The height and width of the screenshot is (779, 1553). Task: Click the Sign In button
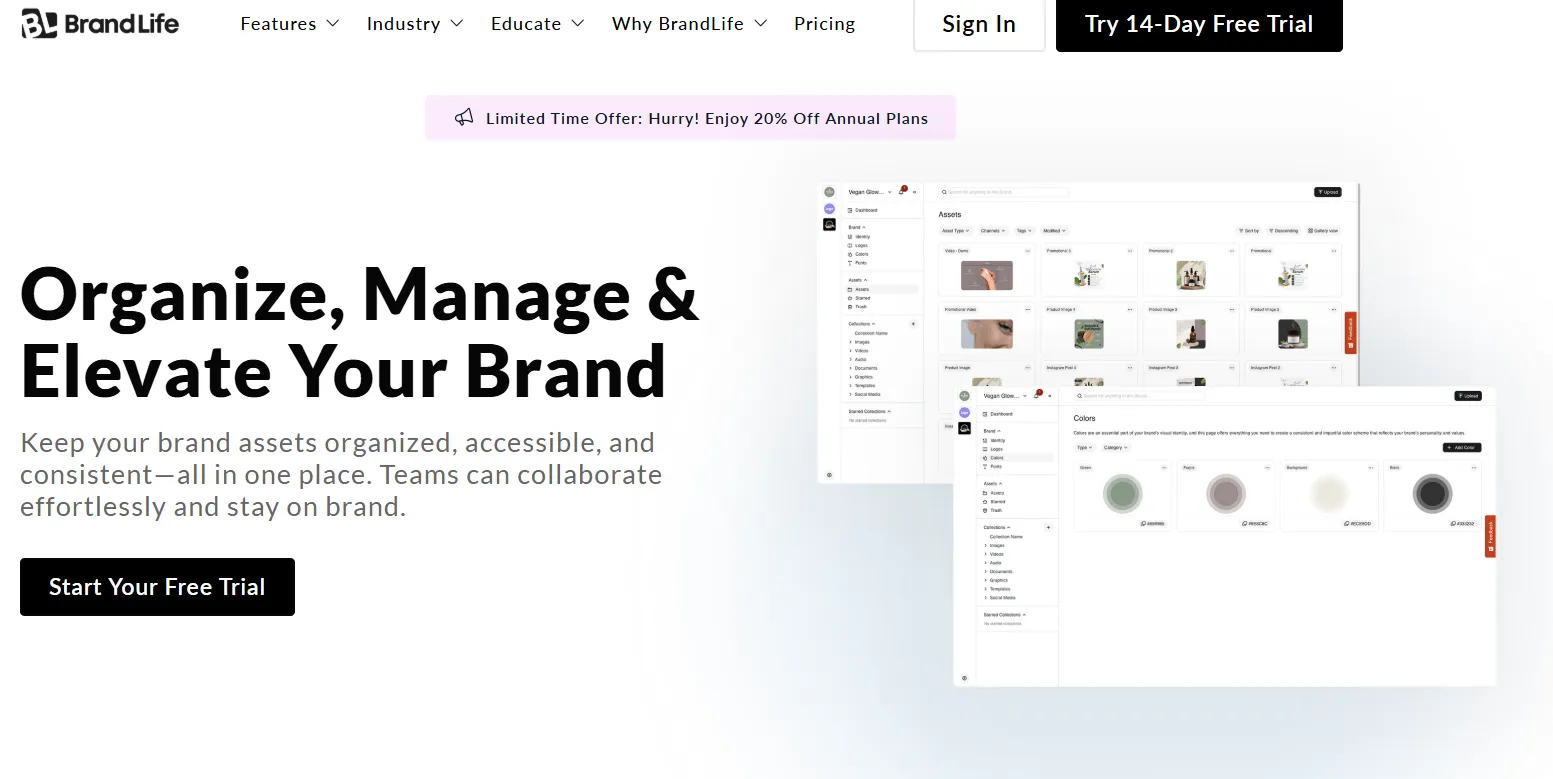point(979,24)
